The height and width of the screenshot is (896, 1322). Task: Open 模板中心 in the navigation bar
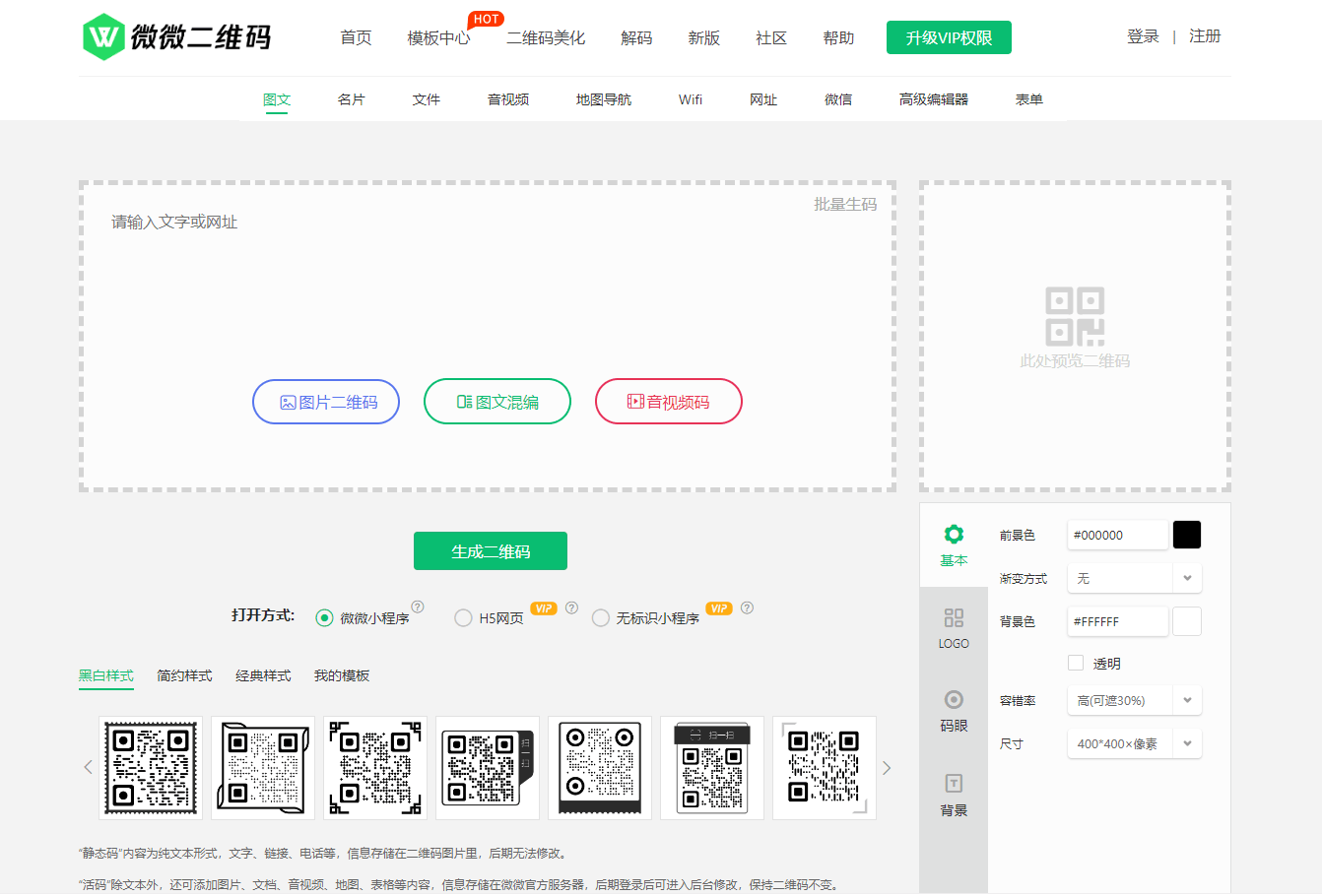[x=437, y=37]
